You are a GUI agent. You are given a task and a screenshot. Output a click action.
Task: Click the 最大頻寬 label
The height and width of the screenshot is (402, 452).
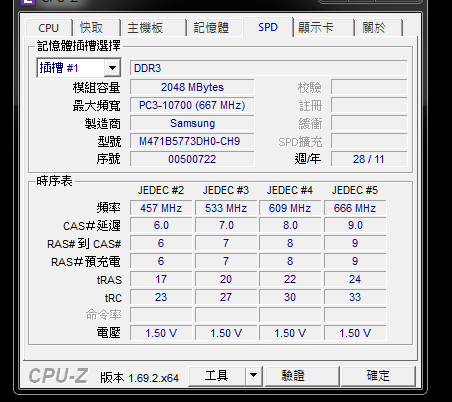[x=97, y=106]
